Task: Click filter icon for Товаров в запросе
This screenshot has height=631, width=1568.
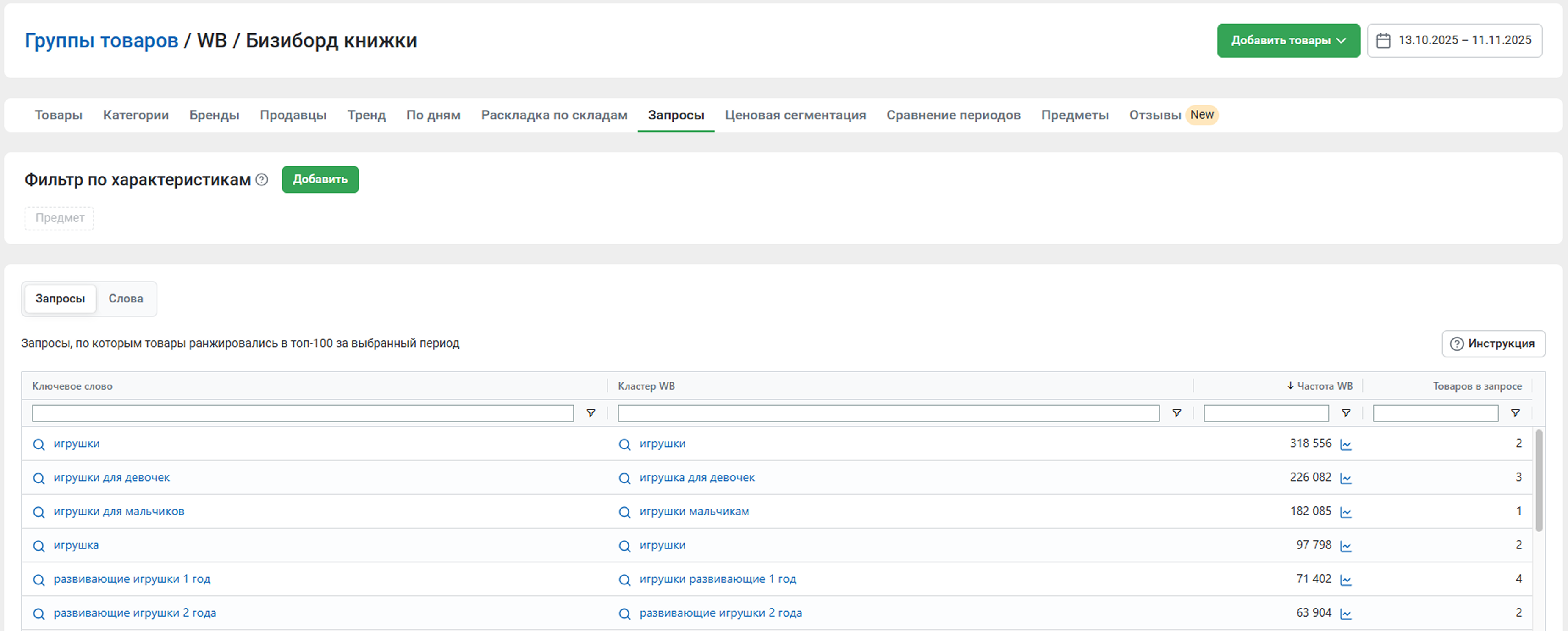Action: (1515, 413)
